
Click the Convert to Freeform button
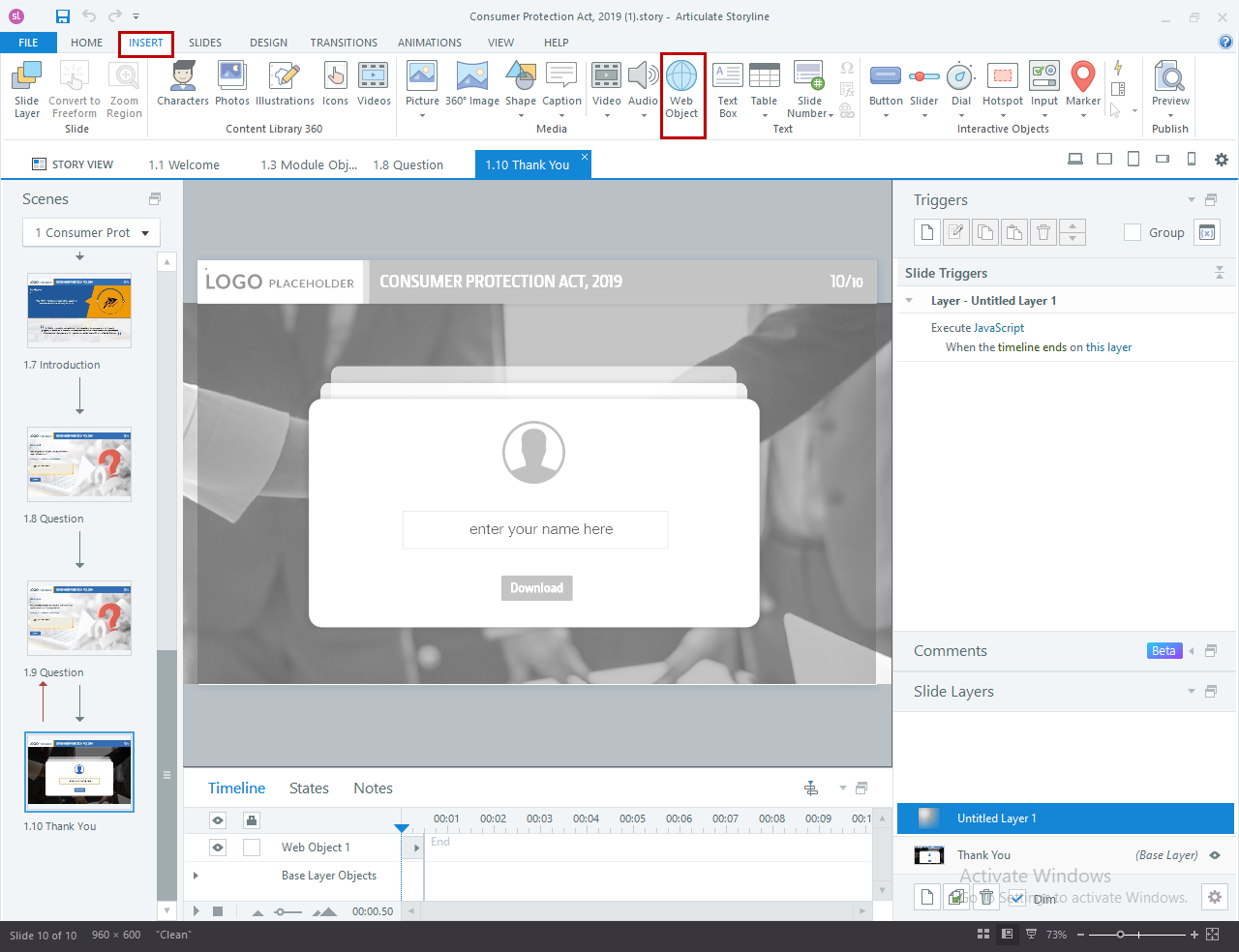click(74, 92)
